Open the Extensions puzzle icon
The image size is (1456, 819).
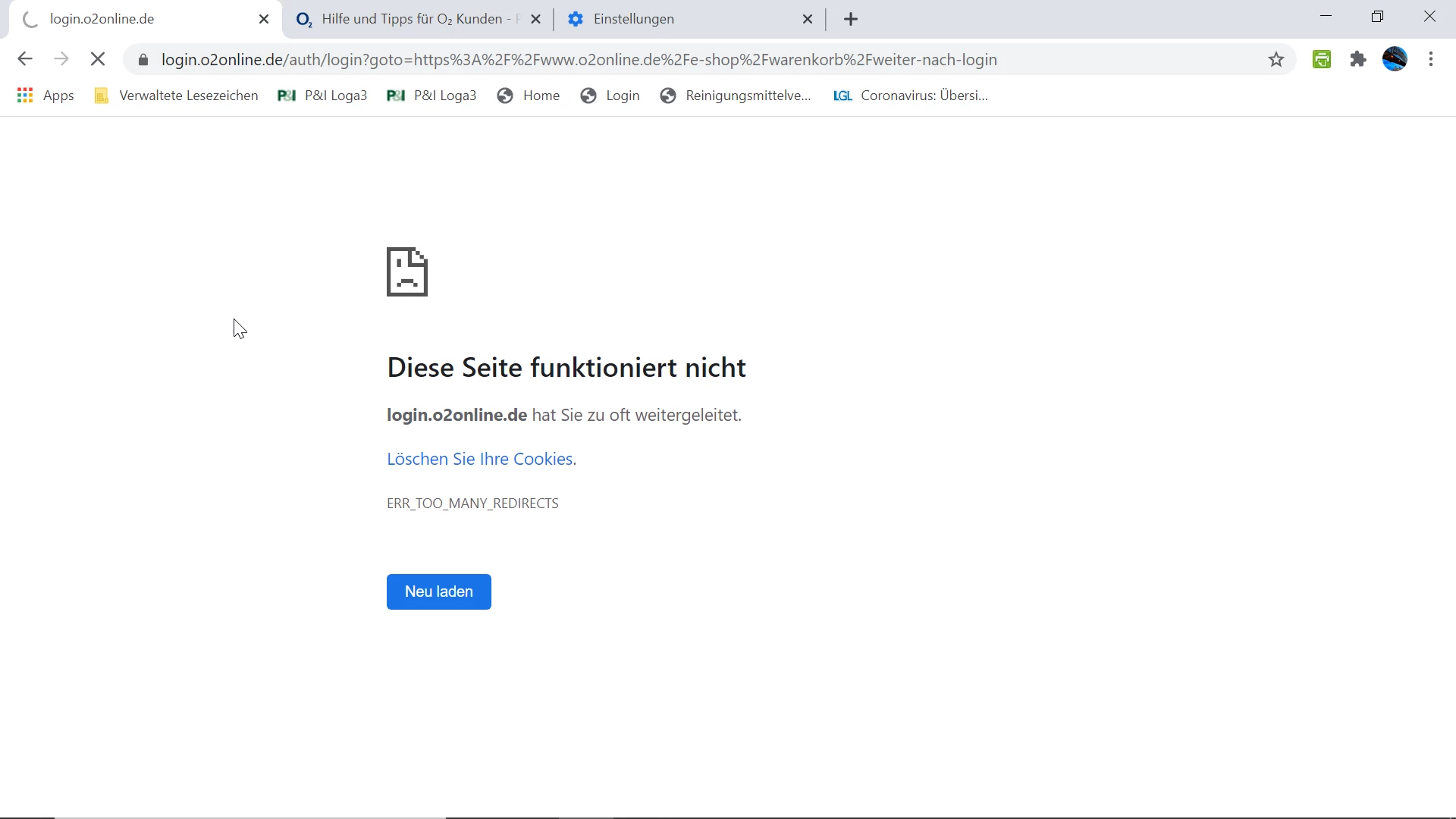click(x=1358, y=59)
